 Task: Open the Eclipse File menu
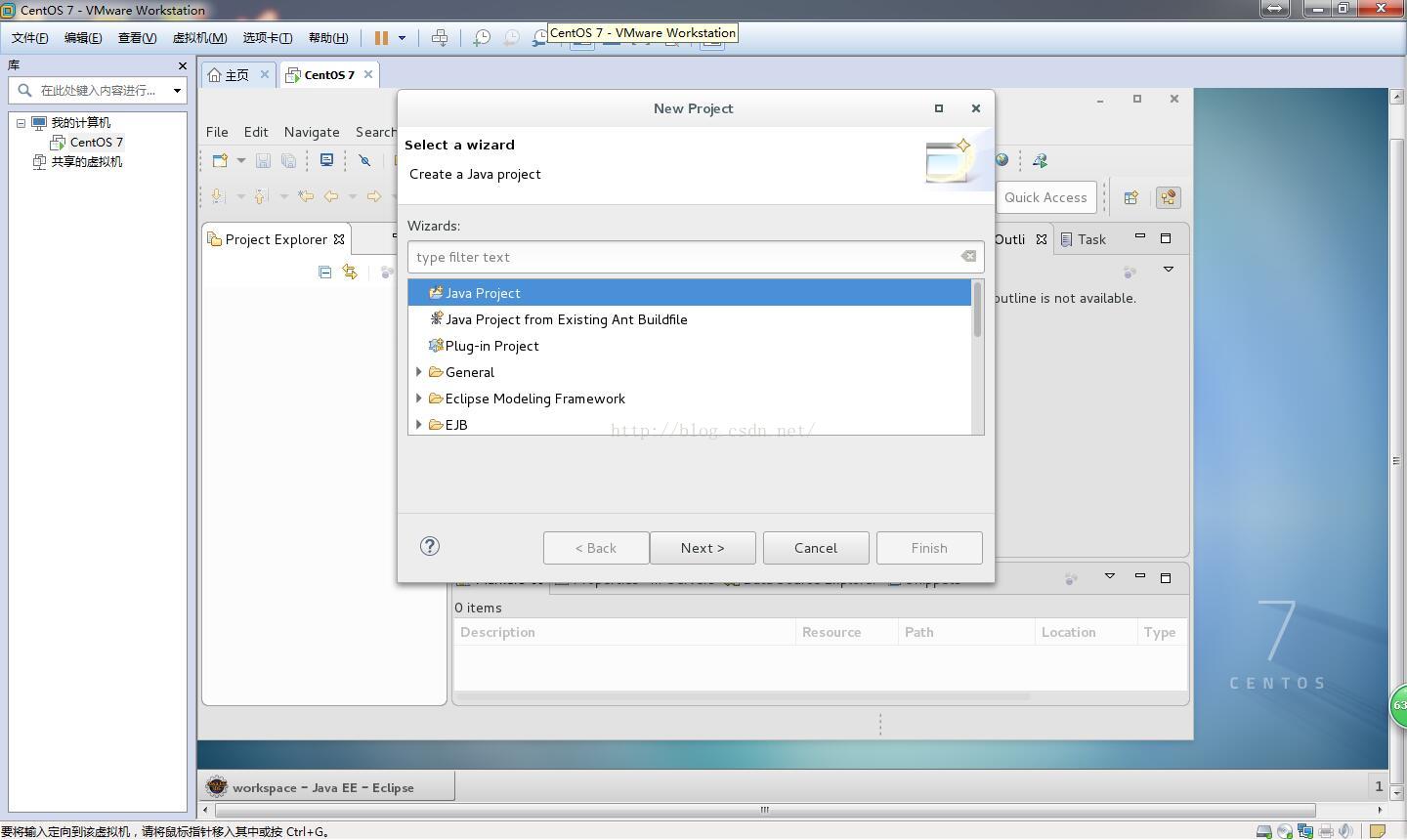click(217, 132)
